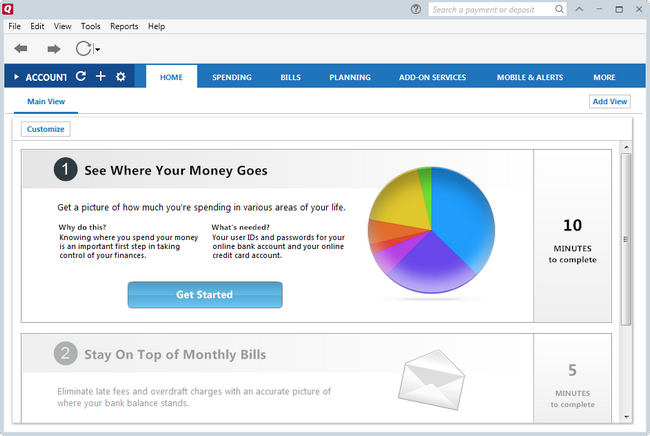Image resolution: width=650 pixels, height=436 pixels.
Task: Click the scrollbar up arrow
Action: coord(626,147)
